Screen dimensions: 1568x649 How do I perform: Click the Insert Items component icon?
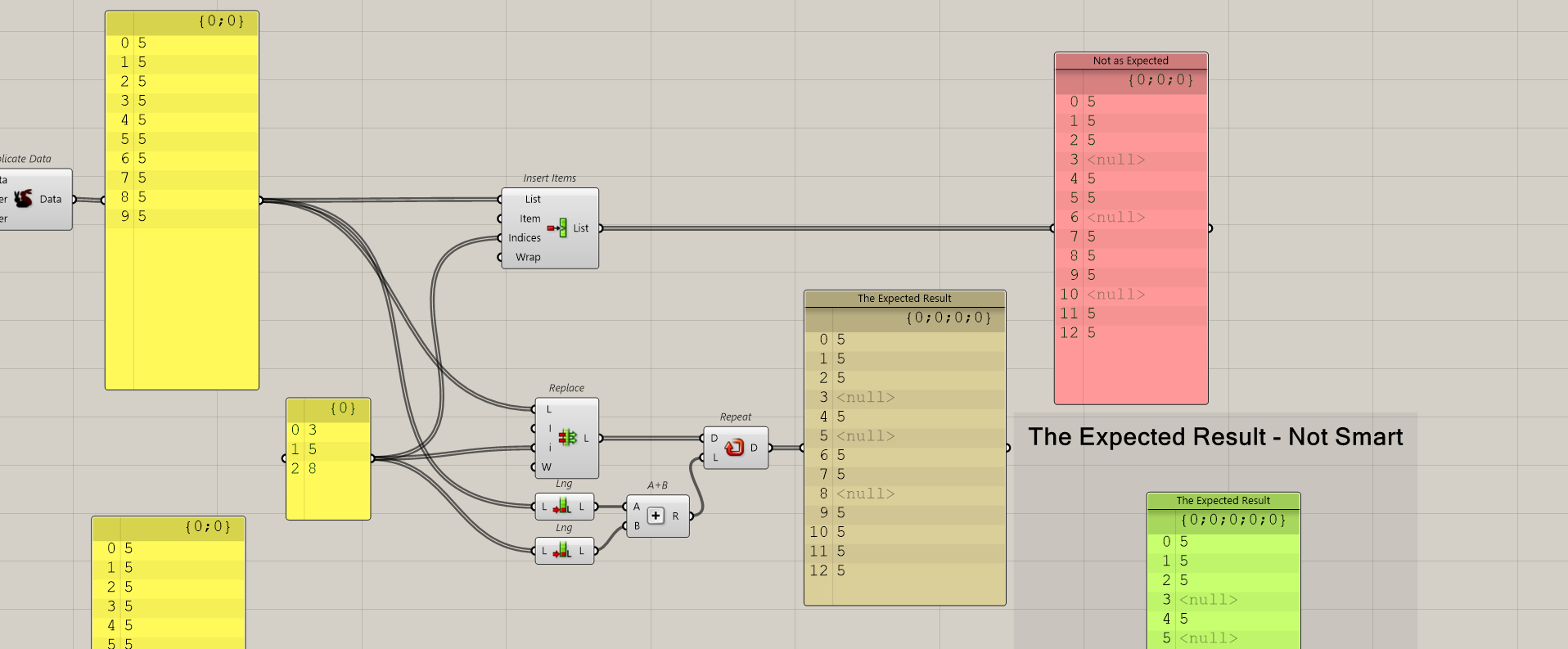(557, 228)
